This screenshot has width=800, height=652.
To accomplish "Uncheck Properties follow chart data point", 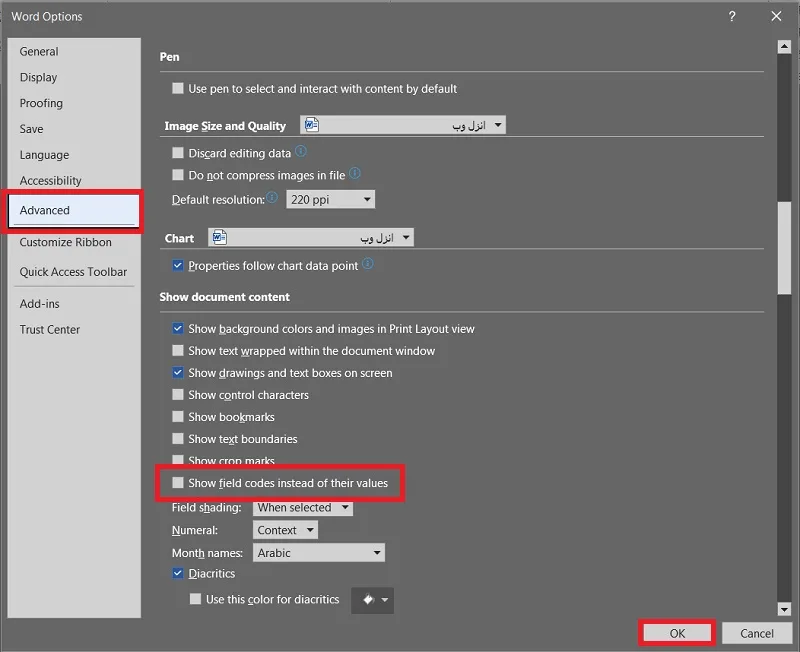I will [178, 265].
